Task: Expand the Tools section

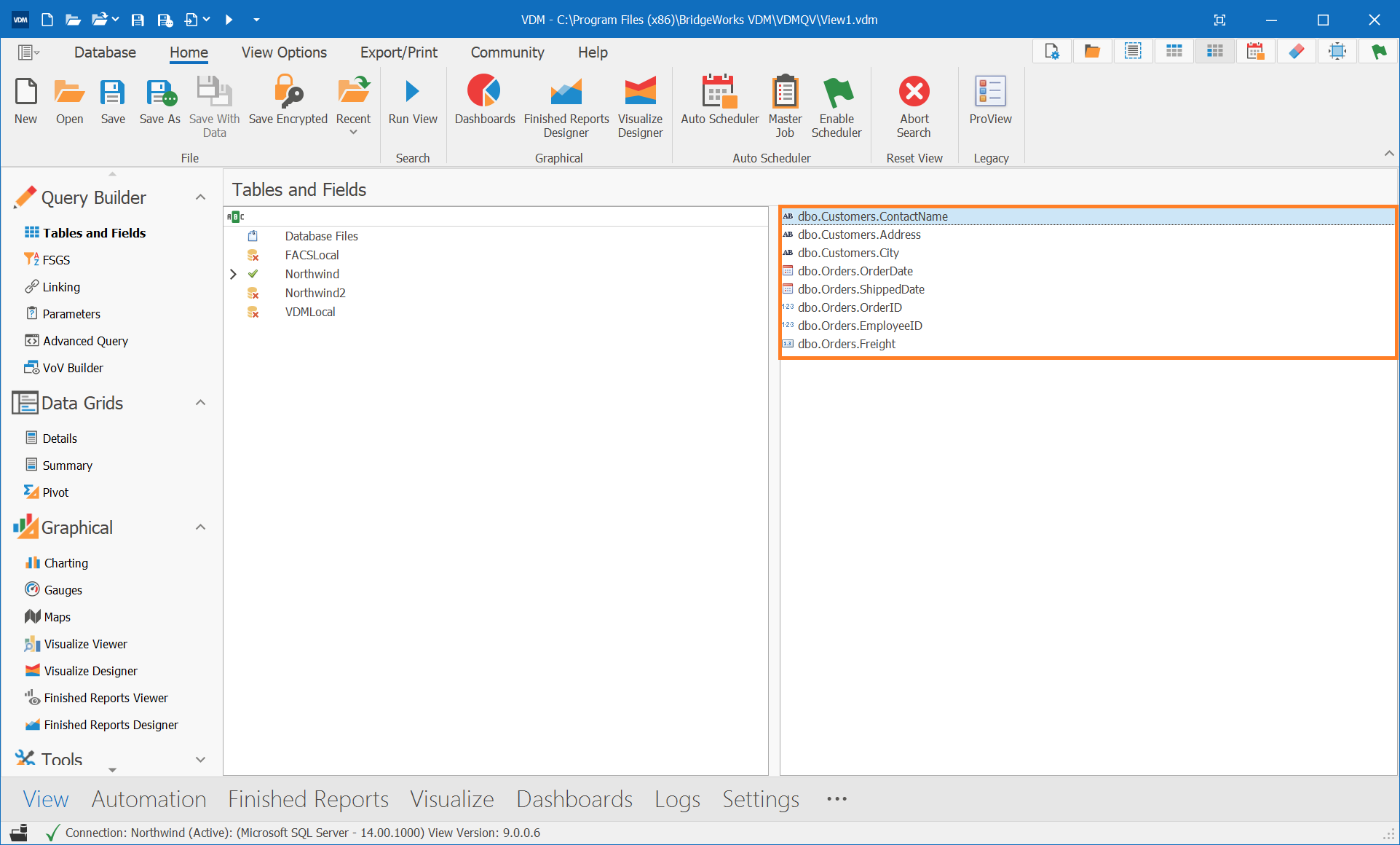Action: point(201,760)
